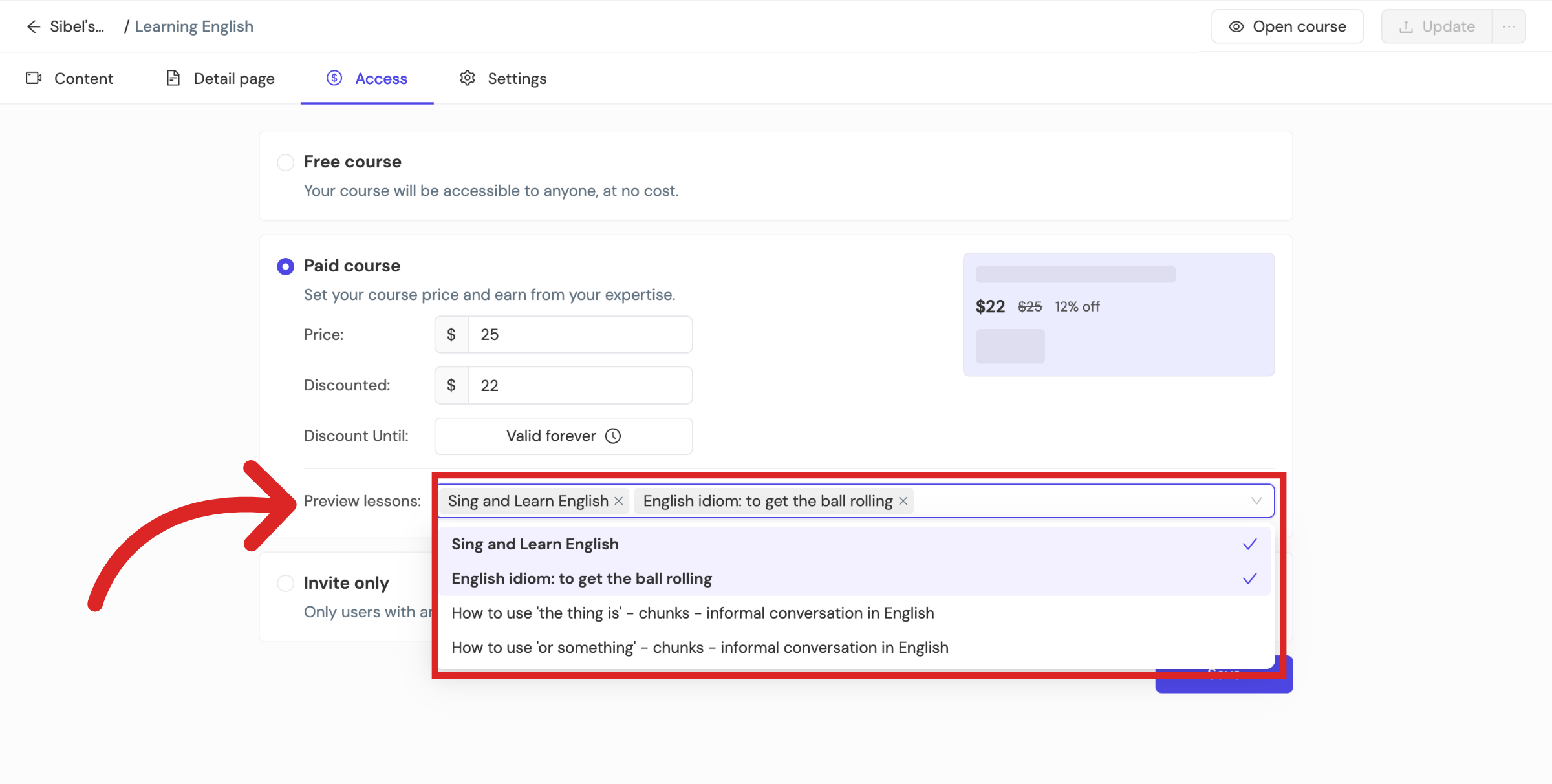Remove the 'Sing and Learn English' tag
Viewport: 1552px width, 784px height.
click(619, 501)
